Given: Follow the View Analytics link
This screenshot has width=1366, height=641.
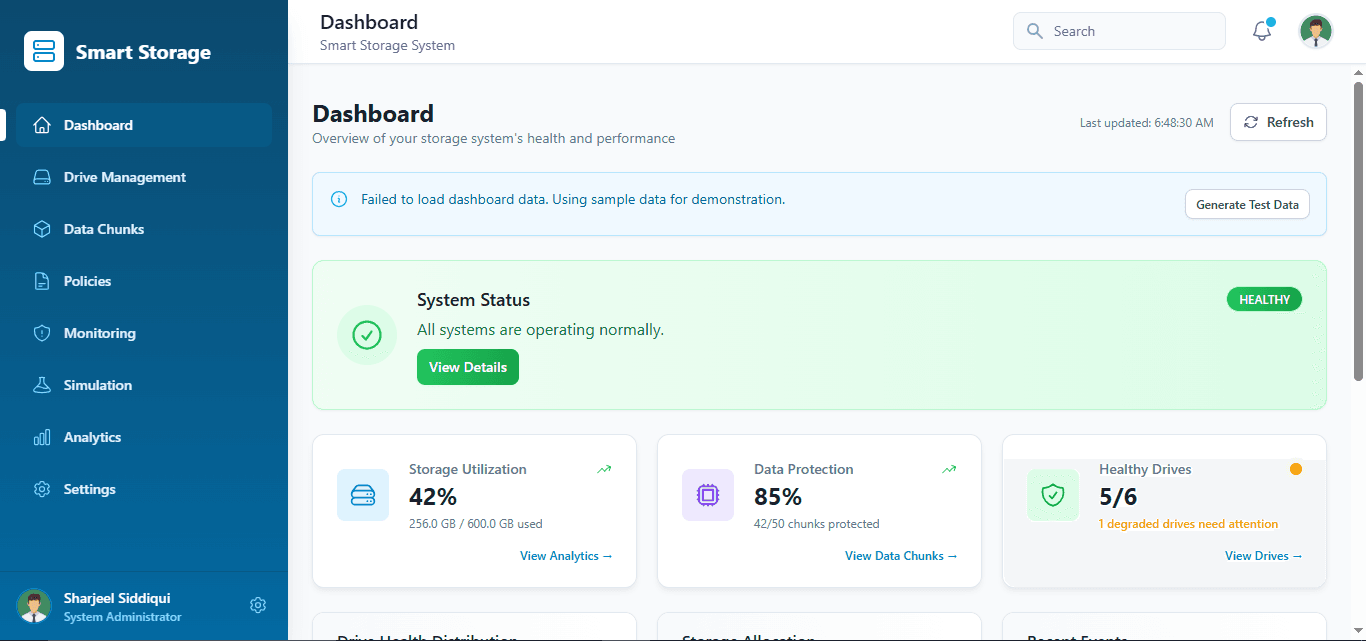Looking at the screenshot, I should (565, 556).
